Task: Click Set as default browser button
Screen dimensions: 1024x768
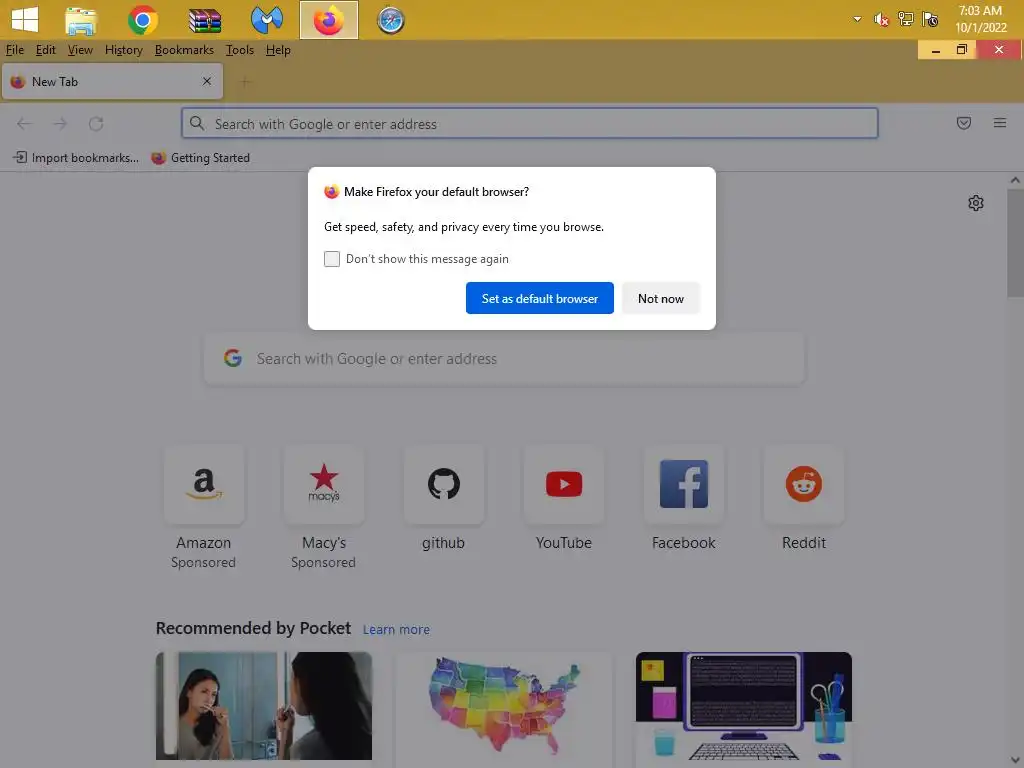Action: click(x=539, y=298)
